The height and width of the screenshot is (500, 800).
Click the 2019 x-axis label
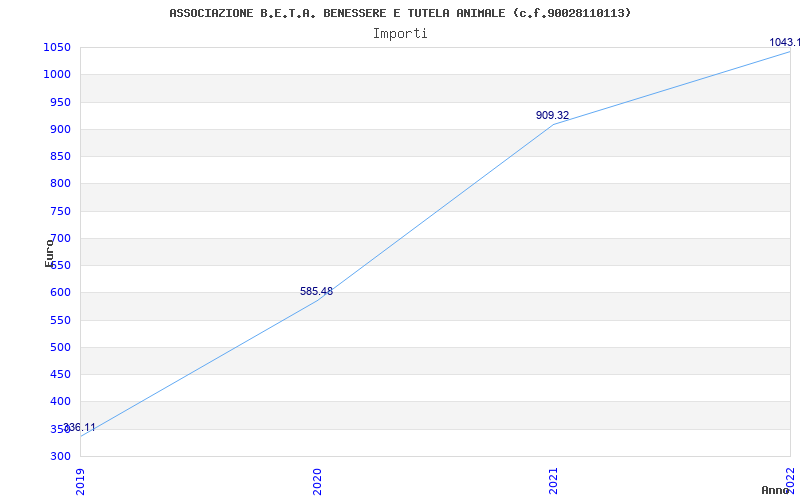[x=80, y=481]
